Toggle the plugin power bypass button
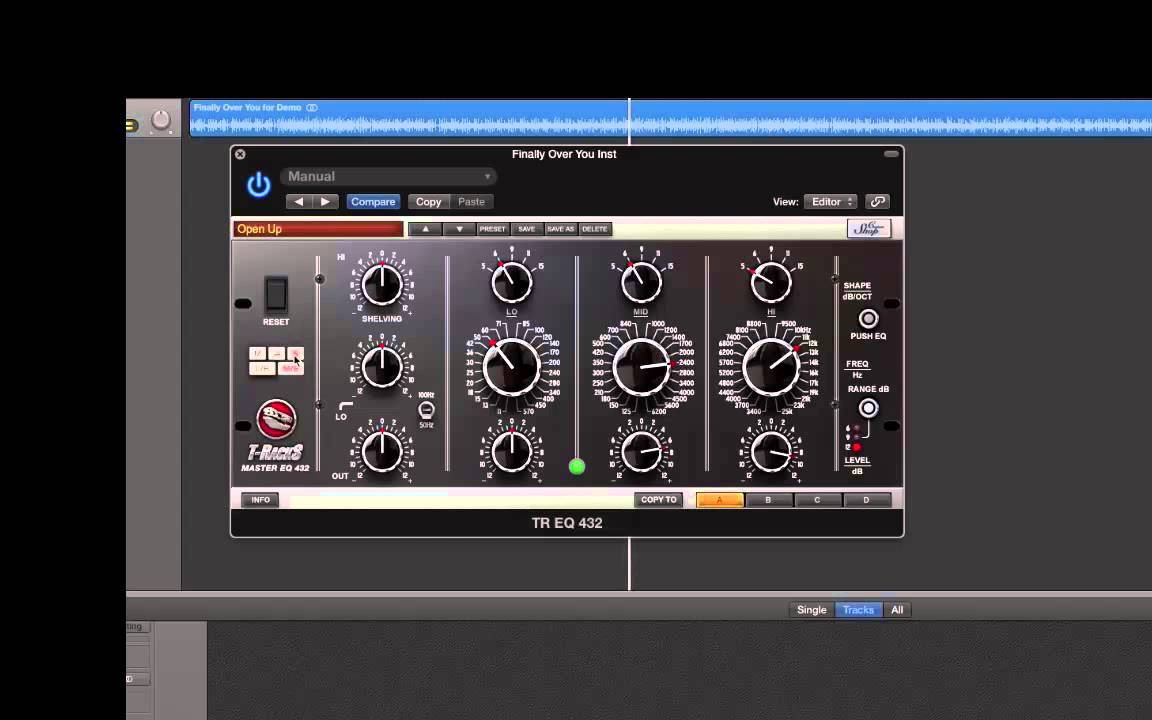The image size is (1152, 720). pos(259,184)
